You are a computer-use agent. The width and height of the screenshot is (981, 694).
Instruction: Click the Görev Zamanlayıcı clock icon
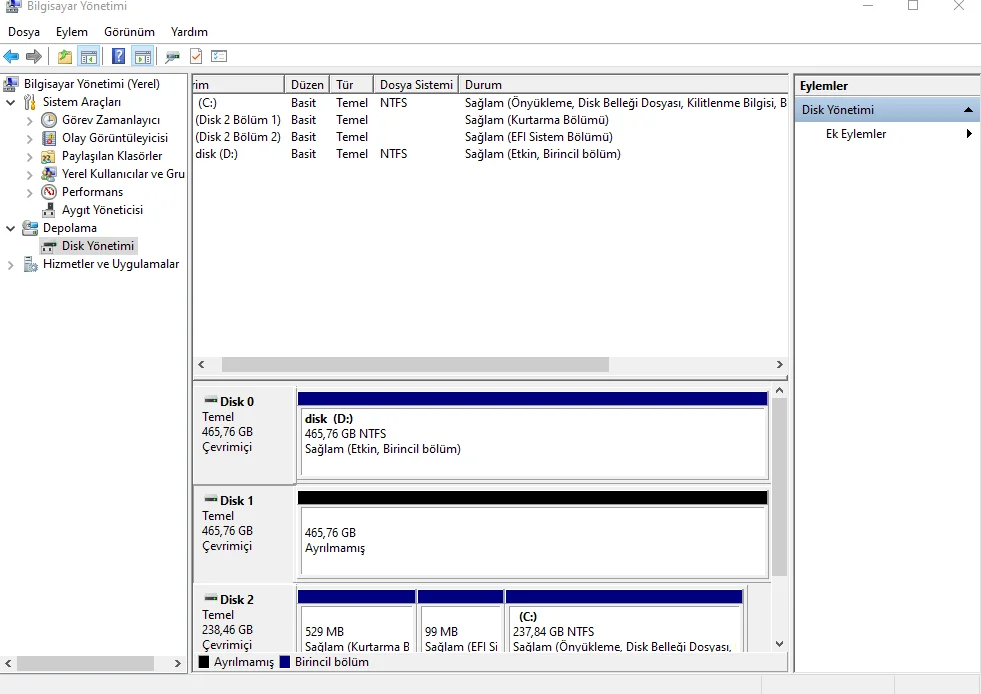pos(49,120)
